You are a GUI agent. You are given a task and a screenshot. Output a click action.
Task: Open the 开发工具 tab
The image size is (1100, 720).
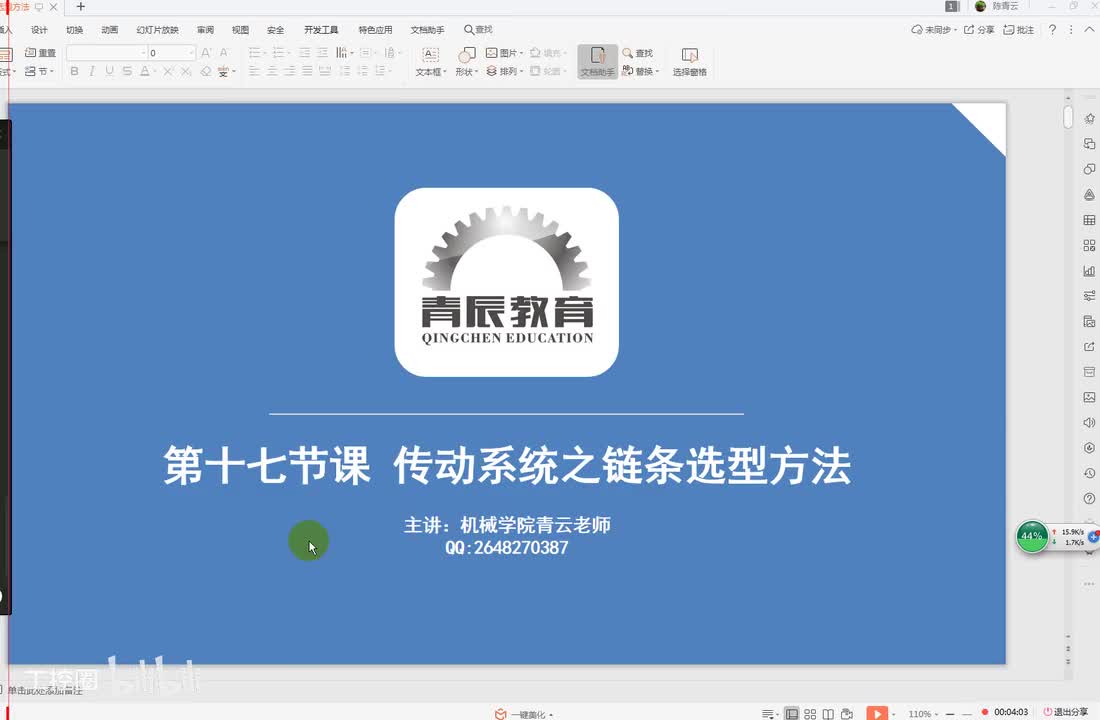click(x=321, y=29)
